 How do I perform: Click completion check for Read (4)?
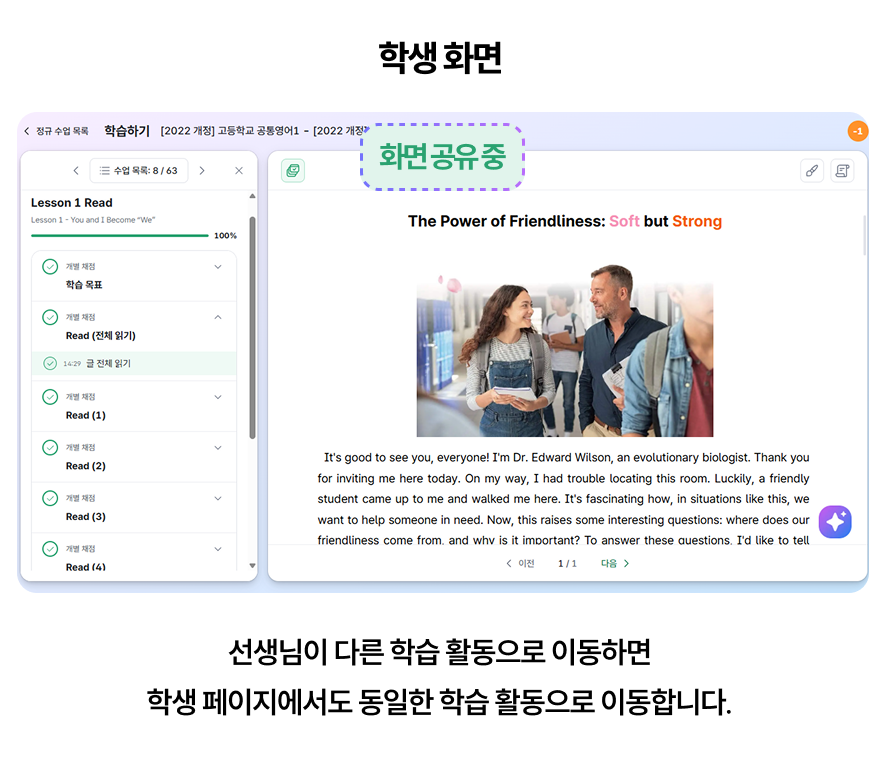click(x=50, y=549)
